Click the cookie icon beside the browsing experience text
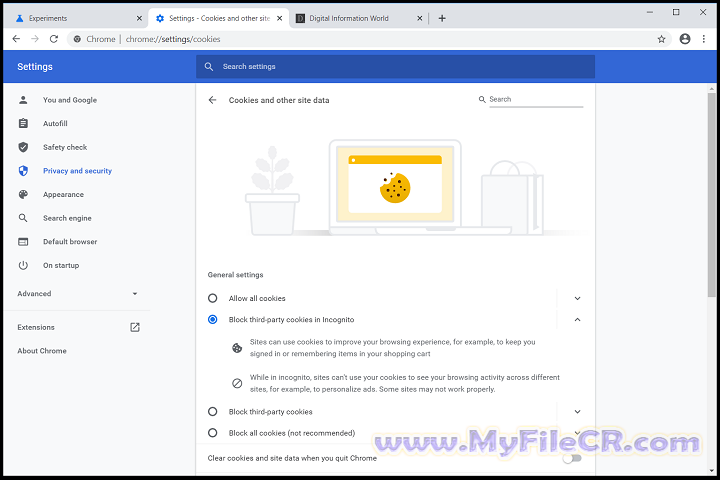720x480 pixels. 237,348
